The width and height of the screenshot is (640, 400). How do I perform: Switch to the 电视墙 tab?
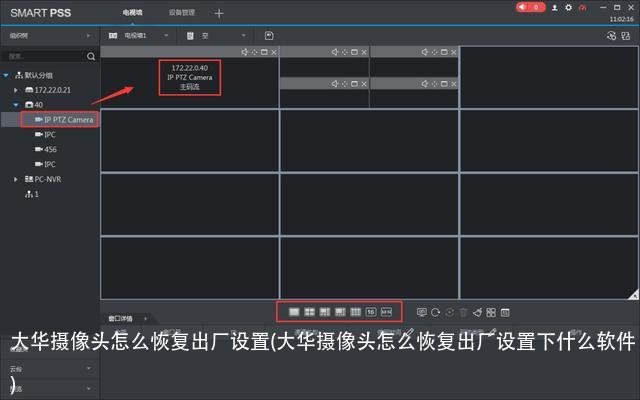pos(133,13)
